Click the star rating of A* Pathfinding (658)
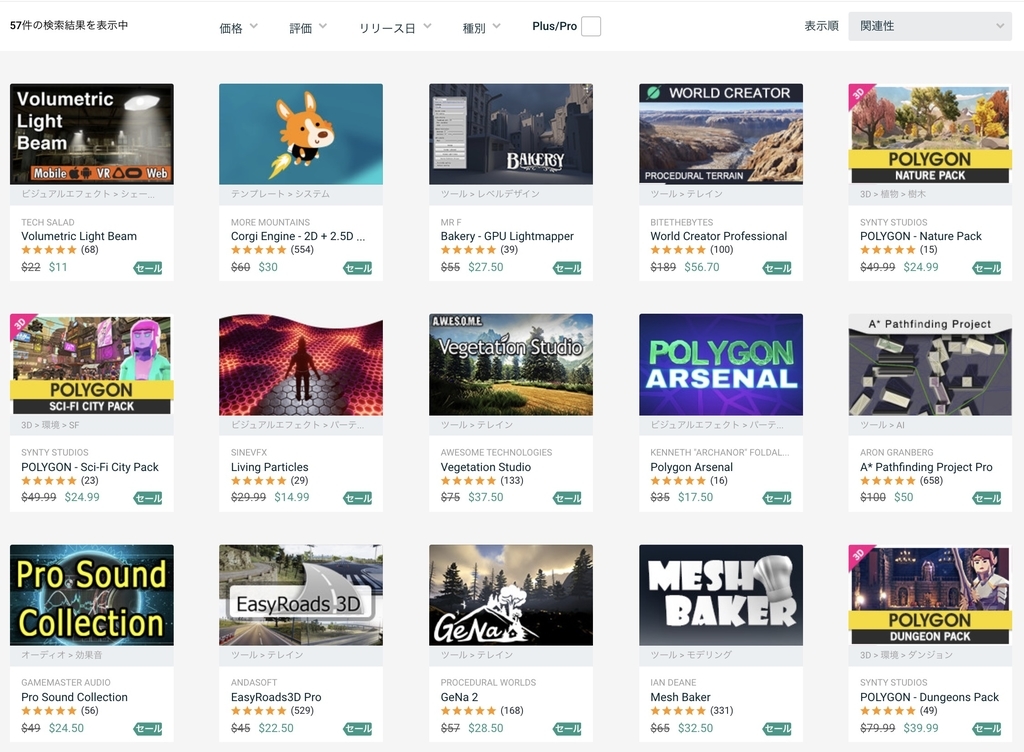Image resolution: width=1024 pixels, height=752 pixels. pos(888,480)
